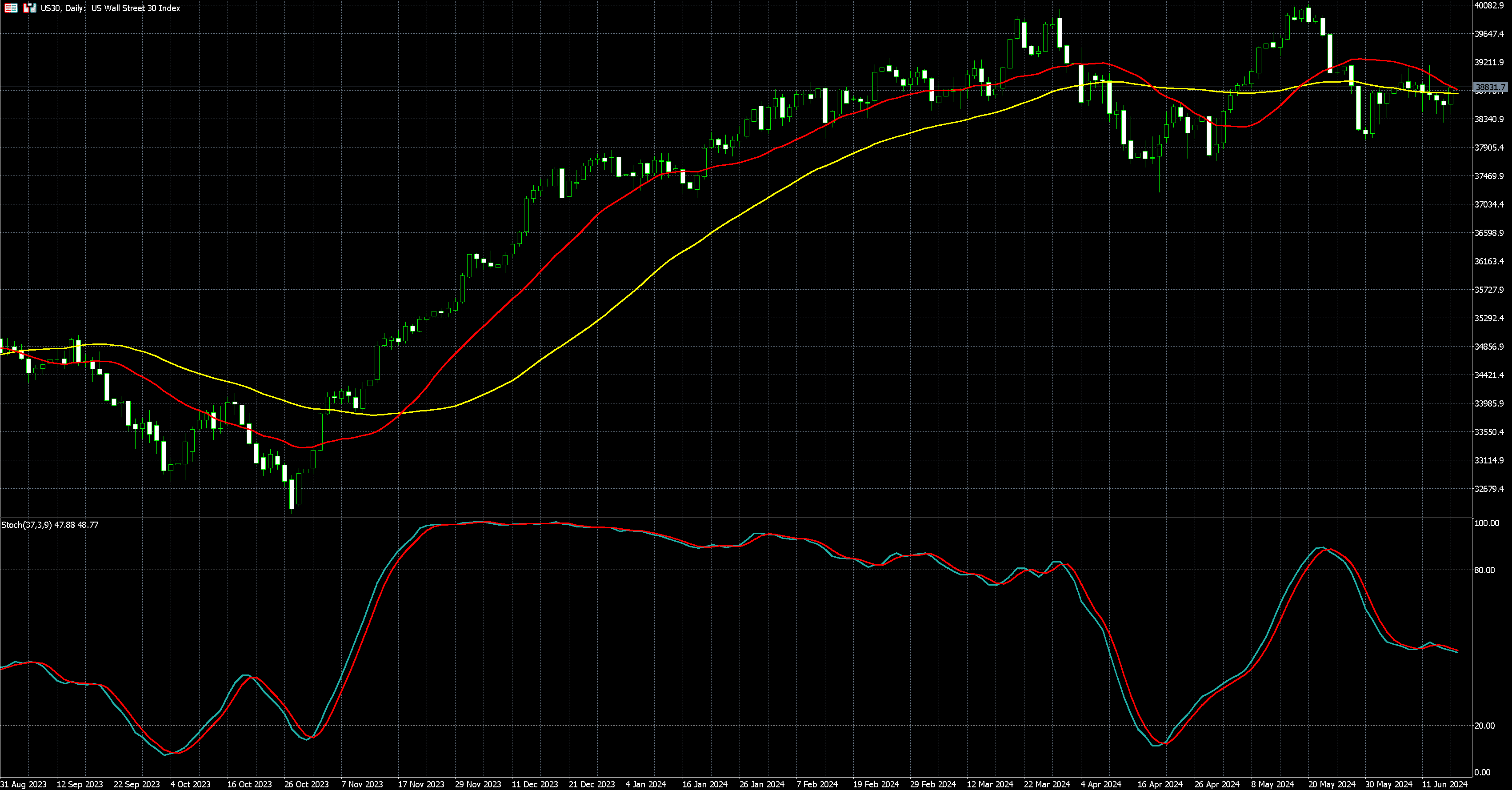Screen dimensions: 1512x790
Task: Click the Depth of Market icon
Action: click(x=11, y=8)
